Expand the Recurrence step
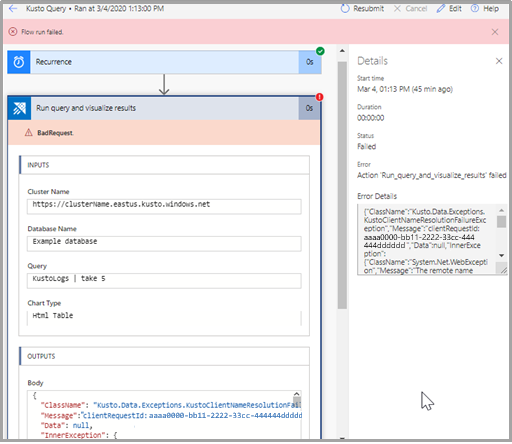The height and width of the screenshot is (444, 512). click(x=164, y=62)
